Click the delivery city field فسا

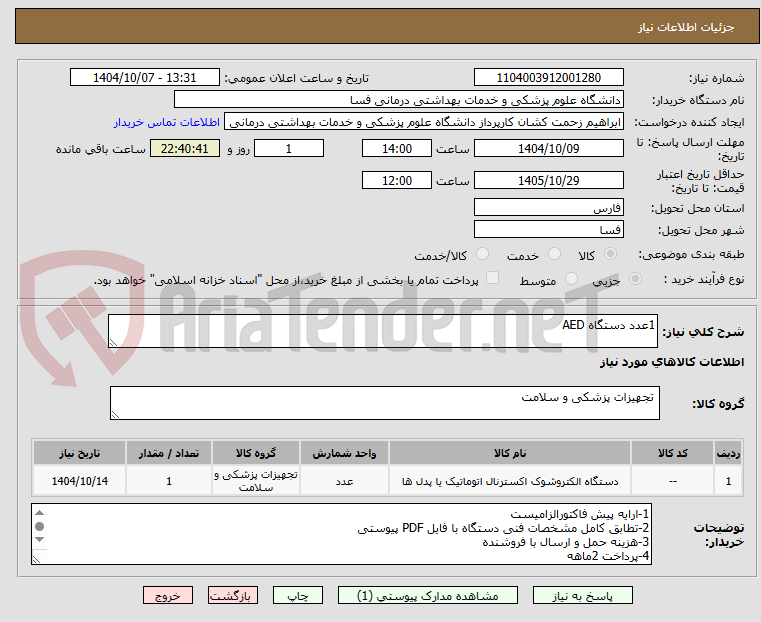(548, 229)
